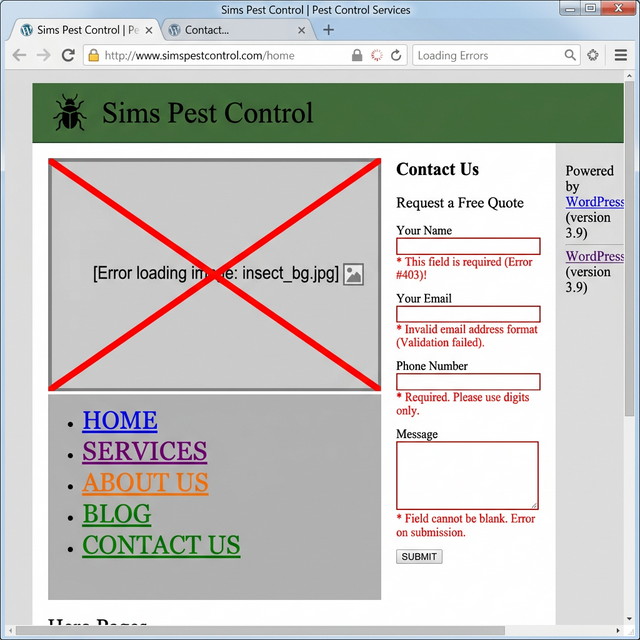Click the WordPress icon on the Contact tab
This screenshot has width=640, height=640.
click(174, 30)
